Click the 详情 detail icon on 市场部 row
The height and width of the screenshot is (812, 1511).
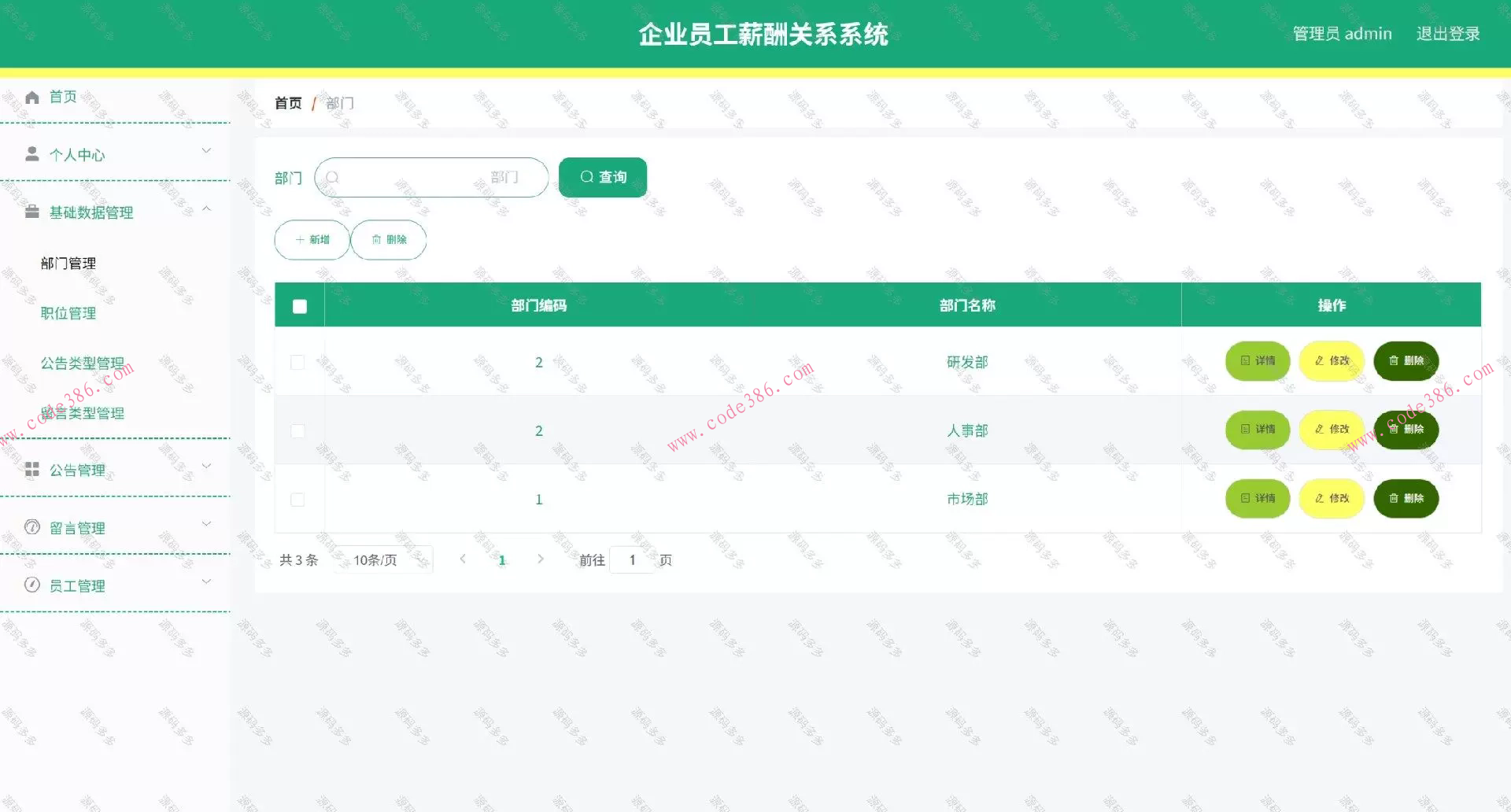tap(1244, 498)
